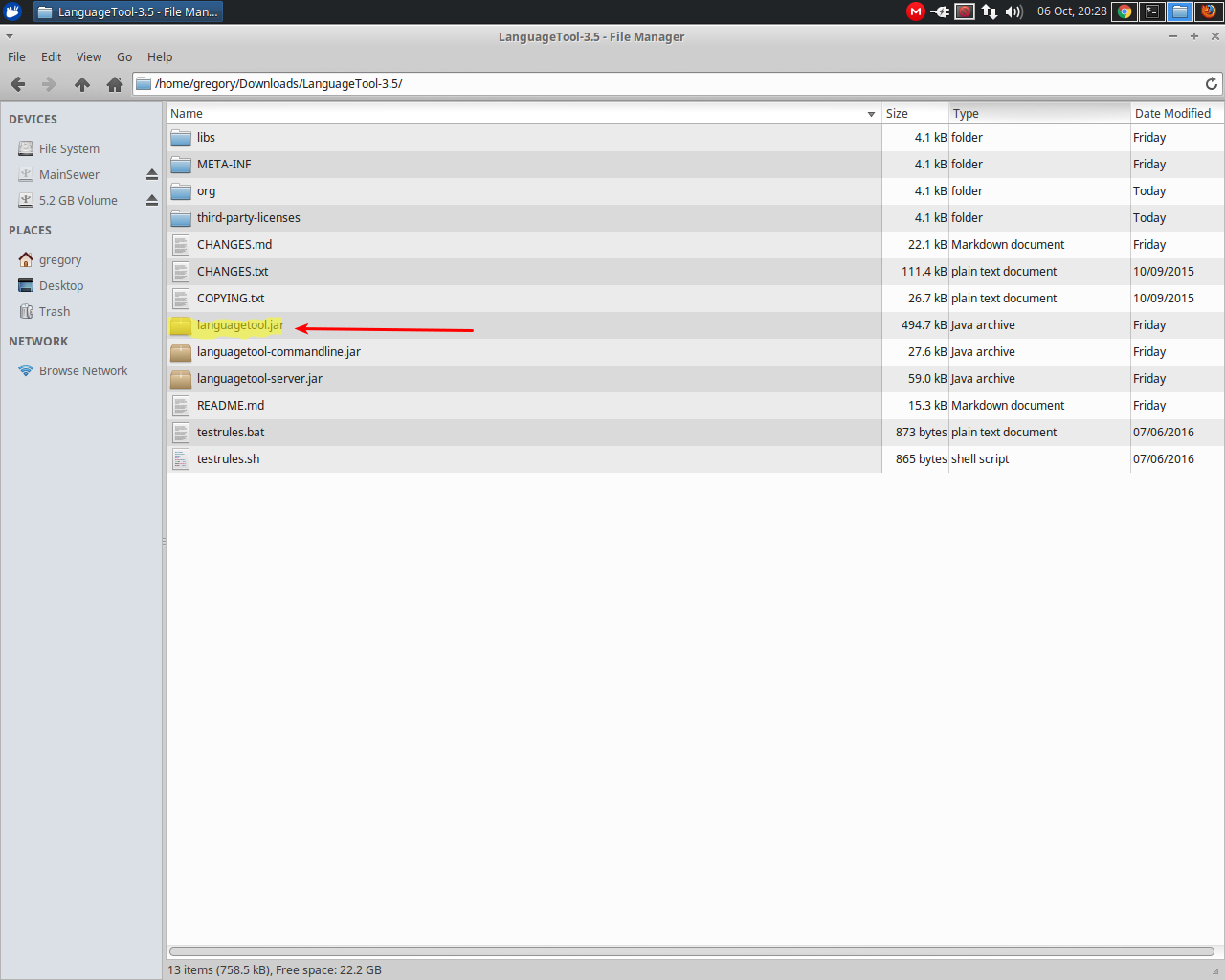The image size is (1225, 980).
Task: Open the file manager panel launcher
Action: 1181,11
